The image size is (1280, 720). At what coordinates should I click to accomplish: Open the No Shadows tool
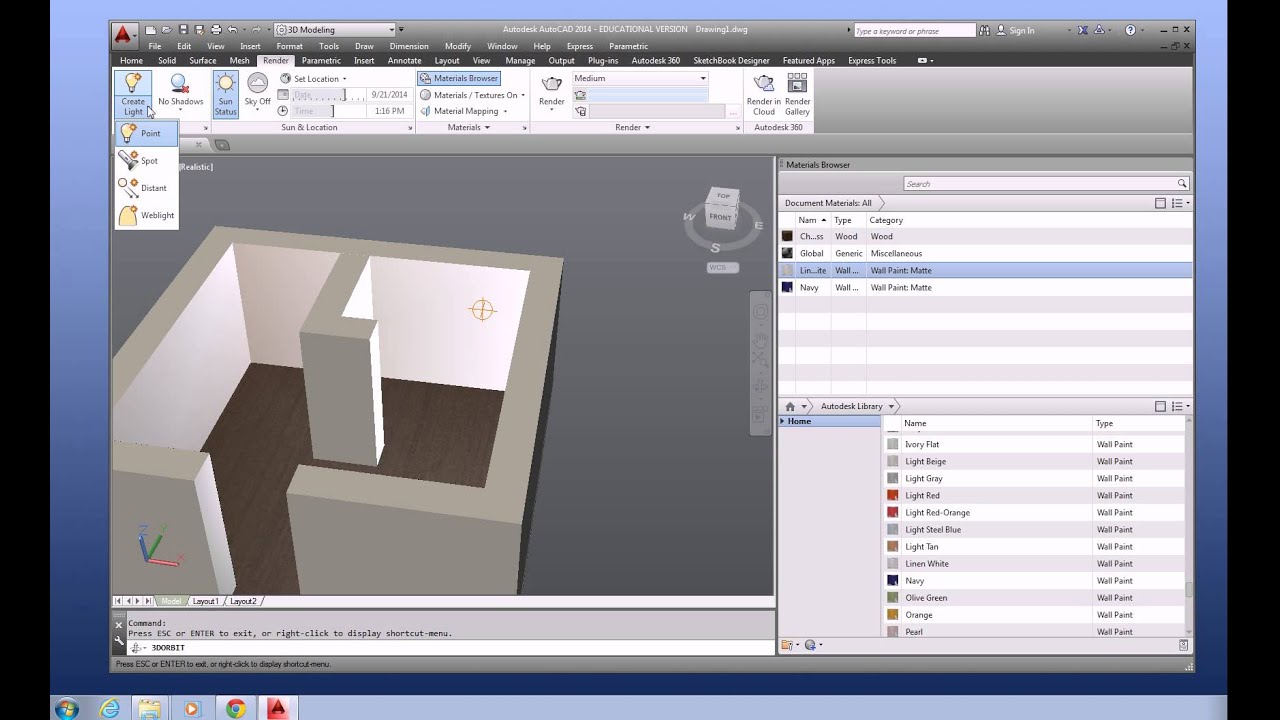(180, 91)
